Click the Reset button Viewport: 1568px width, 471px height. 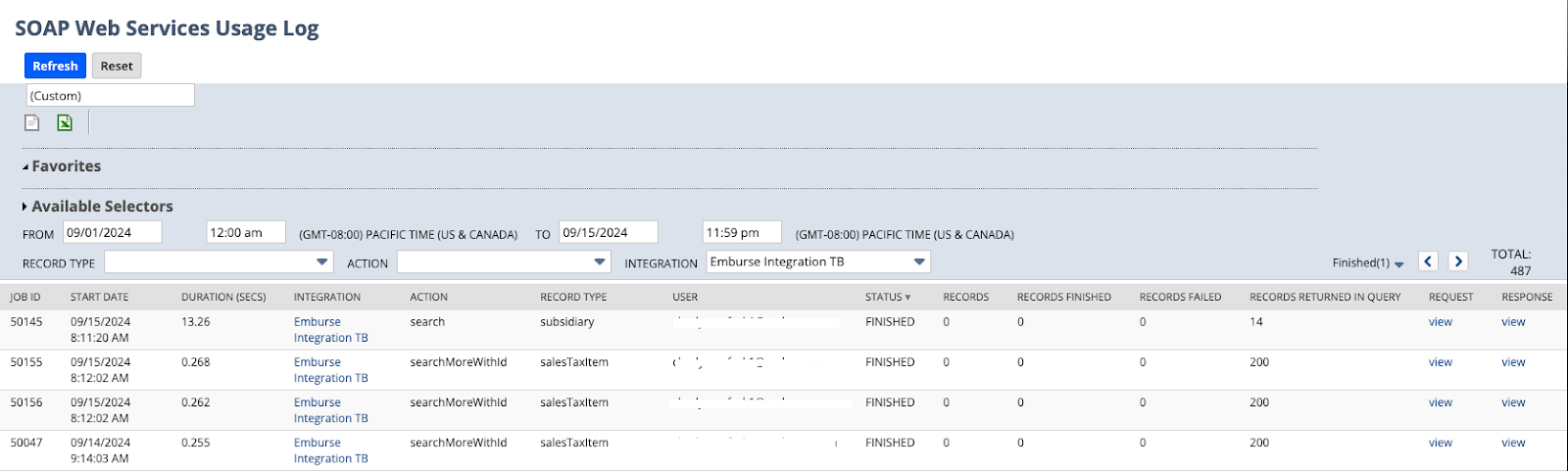pyautogui.click(x=117, y=66)
